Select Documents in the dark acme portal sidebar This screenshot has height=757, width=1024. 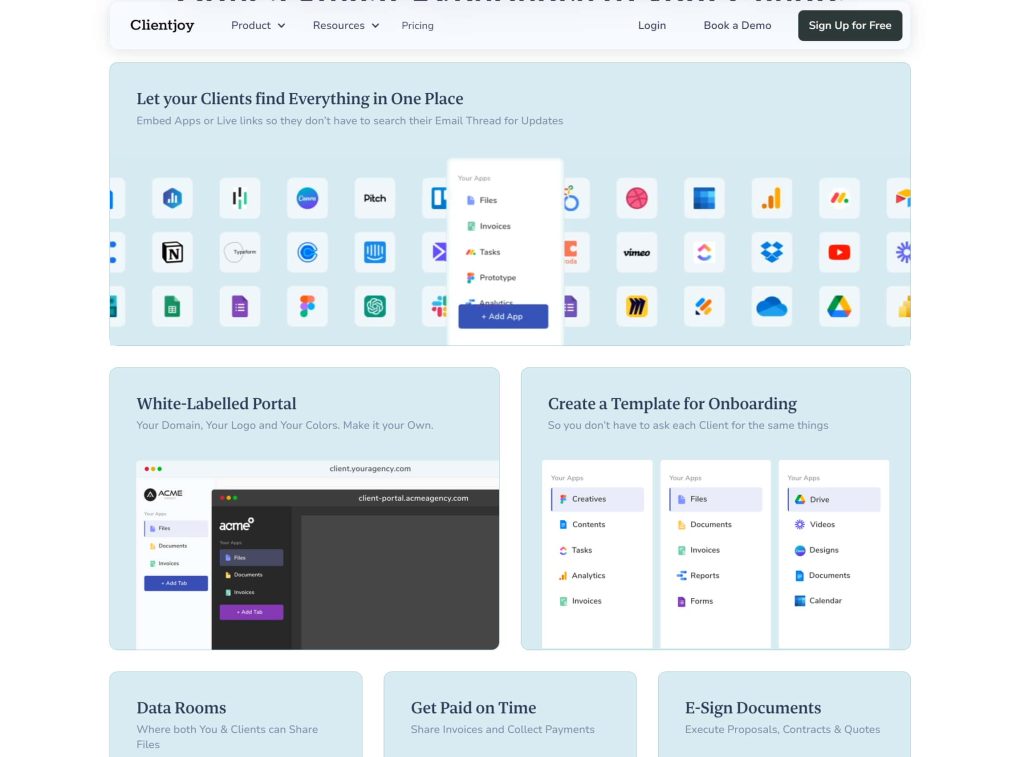click(x=244, y=575)
